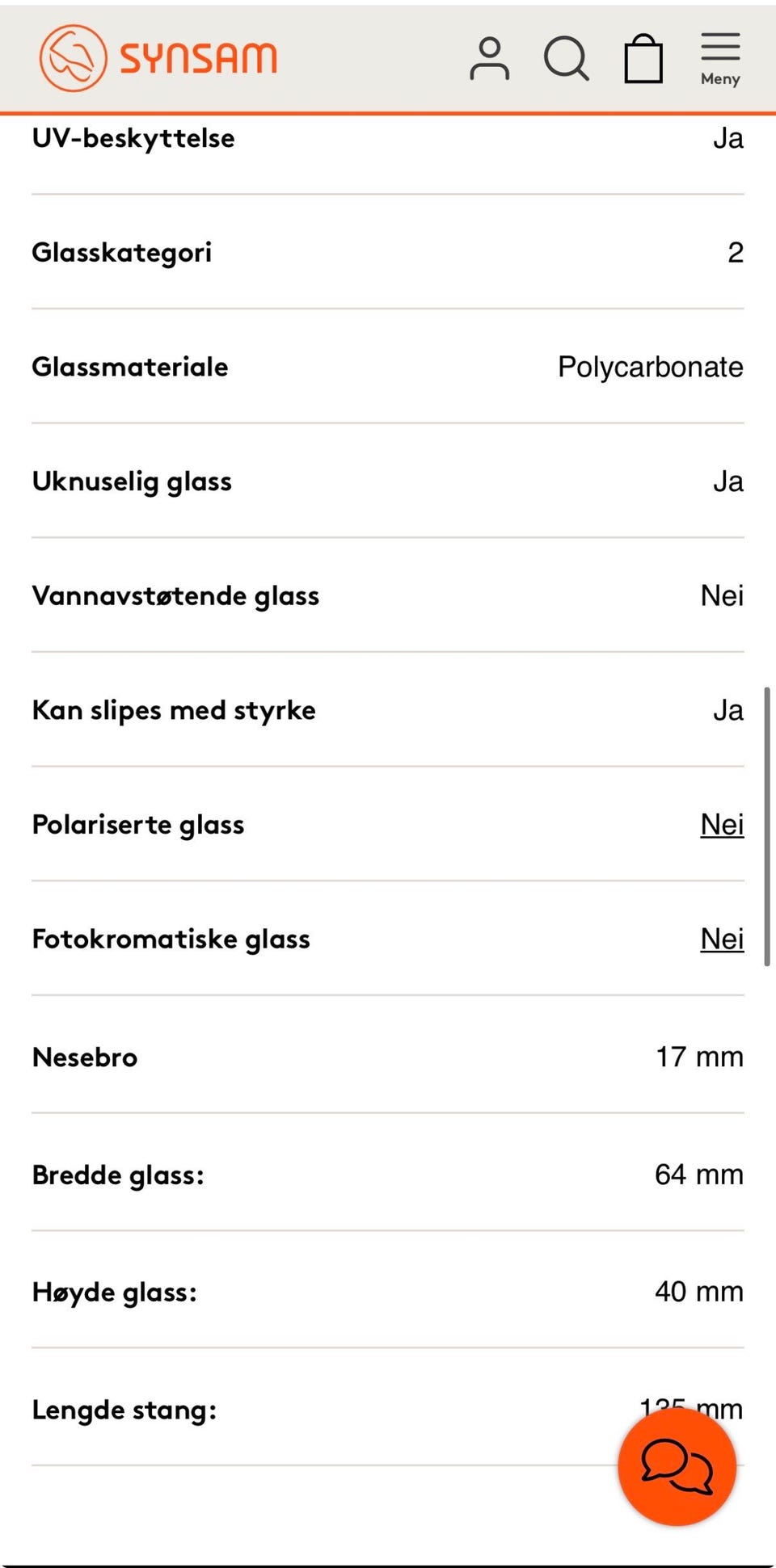The width and height of the screenshot is (776, 1568).
Task: Select the Nesebro 17 mm row
Action: 388,1057
